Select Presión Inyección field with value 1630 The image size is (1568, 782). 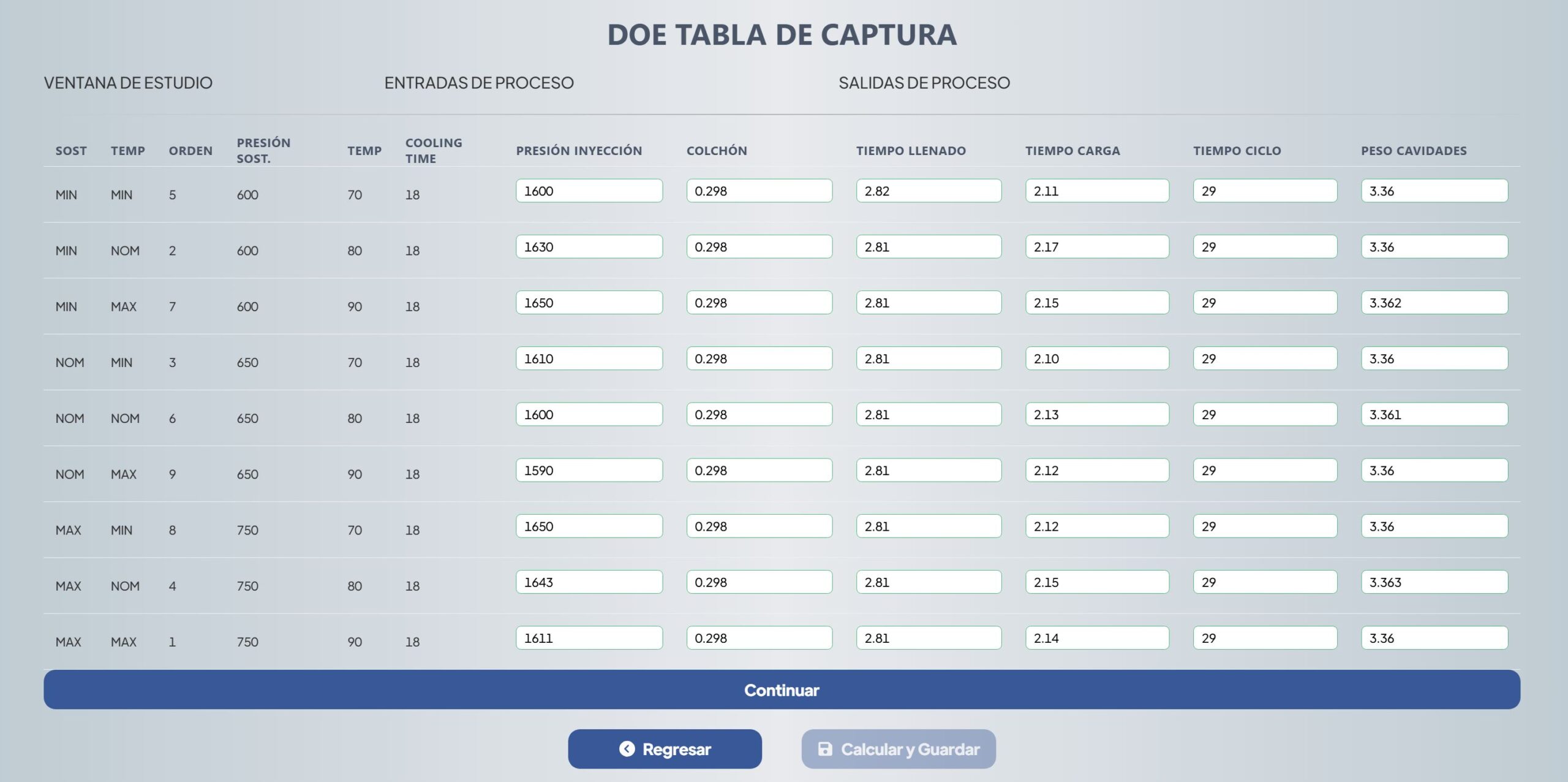589,247
